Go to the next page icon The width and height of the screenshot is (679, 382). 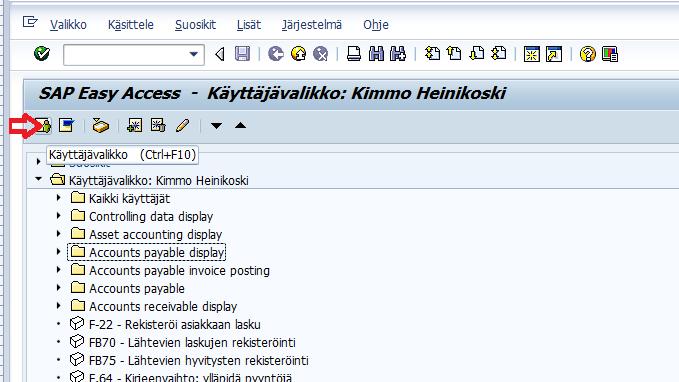[477, 54]
